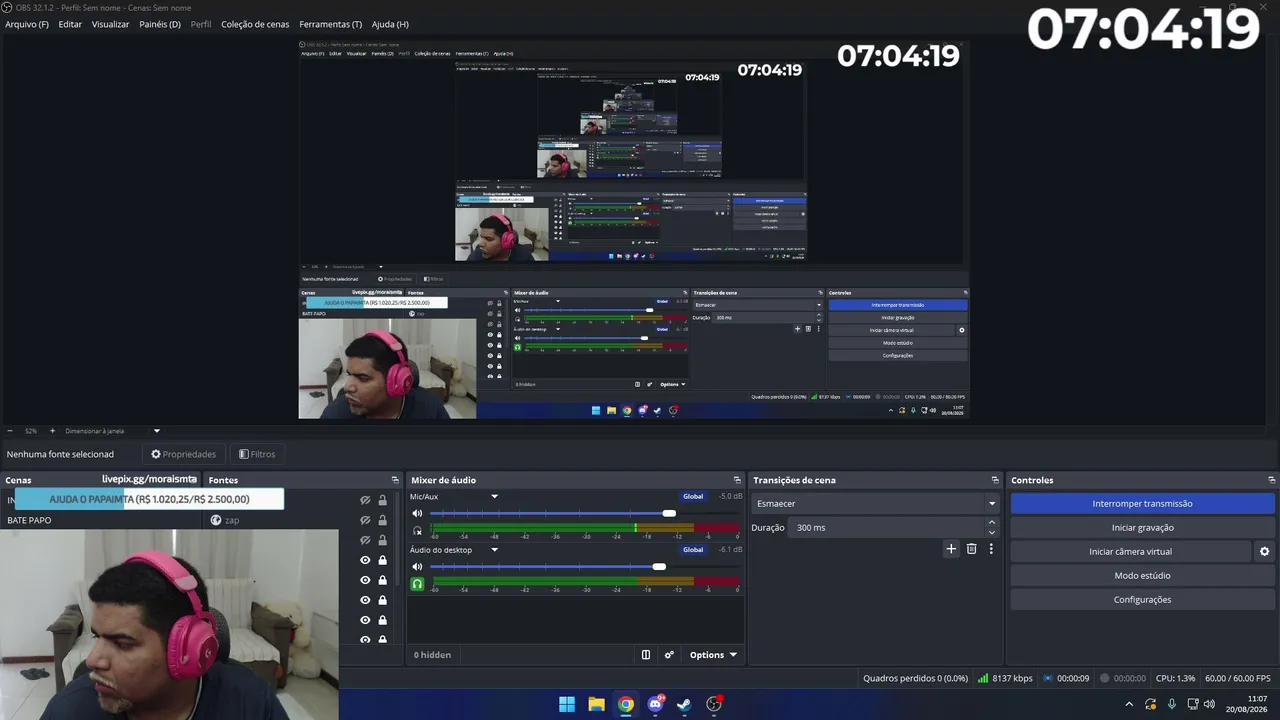The height and width of the screenshot is (720, 1280).
Task: Toggle the audio mixer layout icon
Action: [646, 655]
